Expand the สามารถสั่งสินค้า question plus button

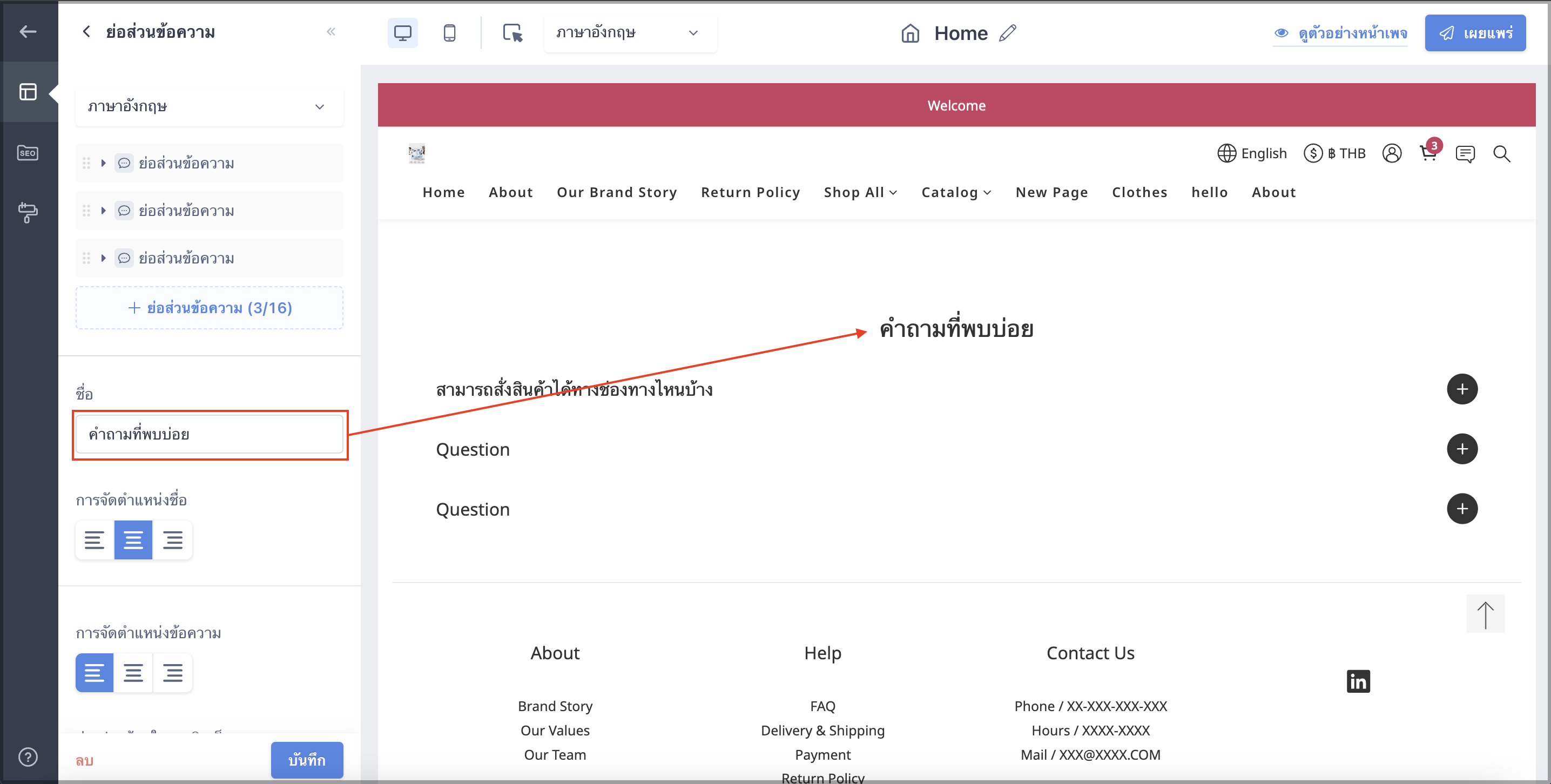click(1462, 389)
